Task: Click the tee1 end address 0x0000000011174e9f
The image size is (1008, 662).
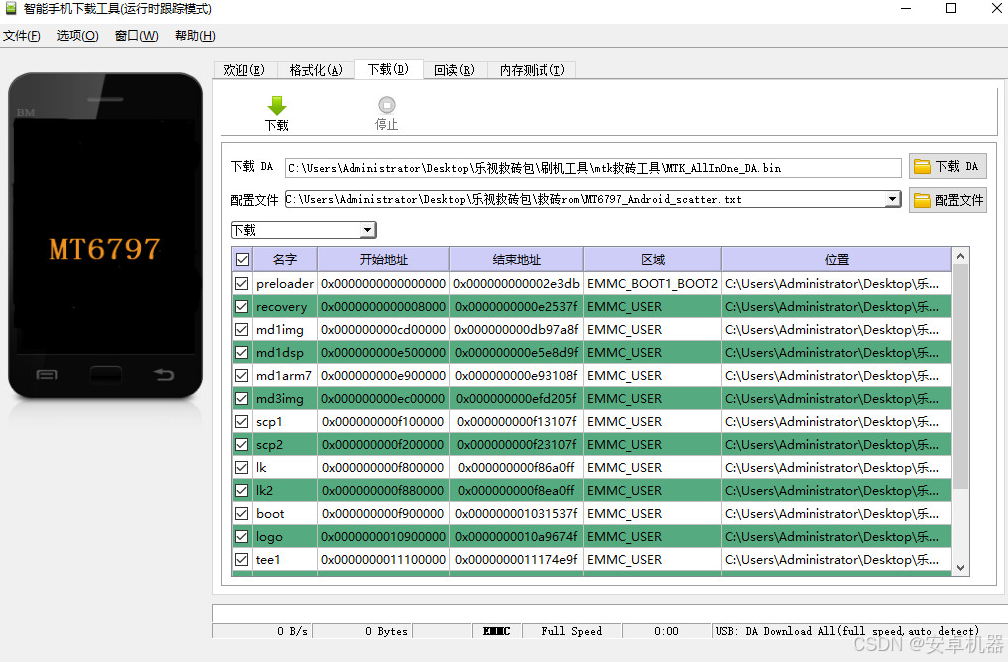Action: click(517, 560)
